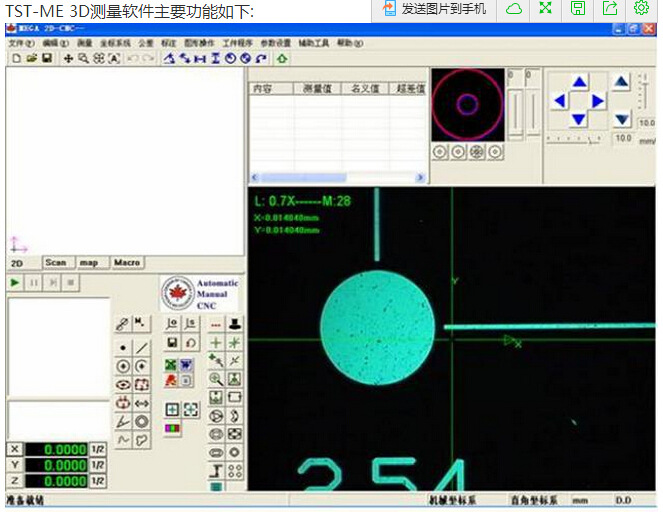Select the curve/spline measurement tool
663x517 pixels.
(123, 440)
